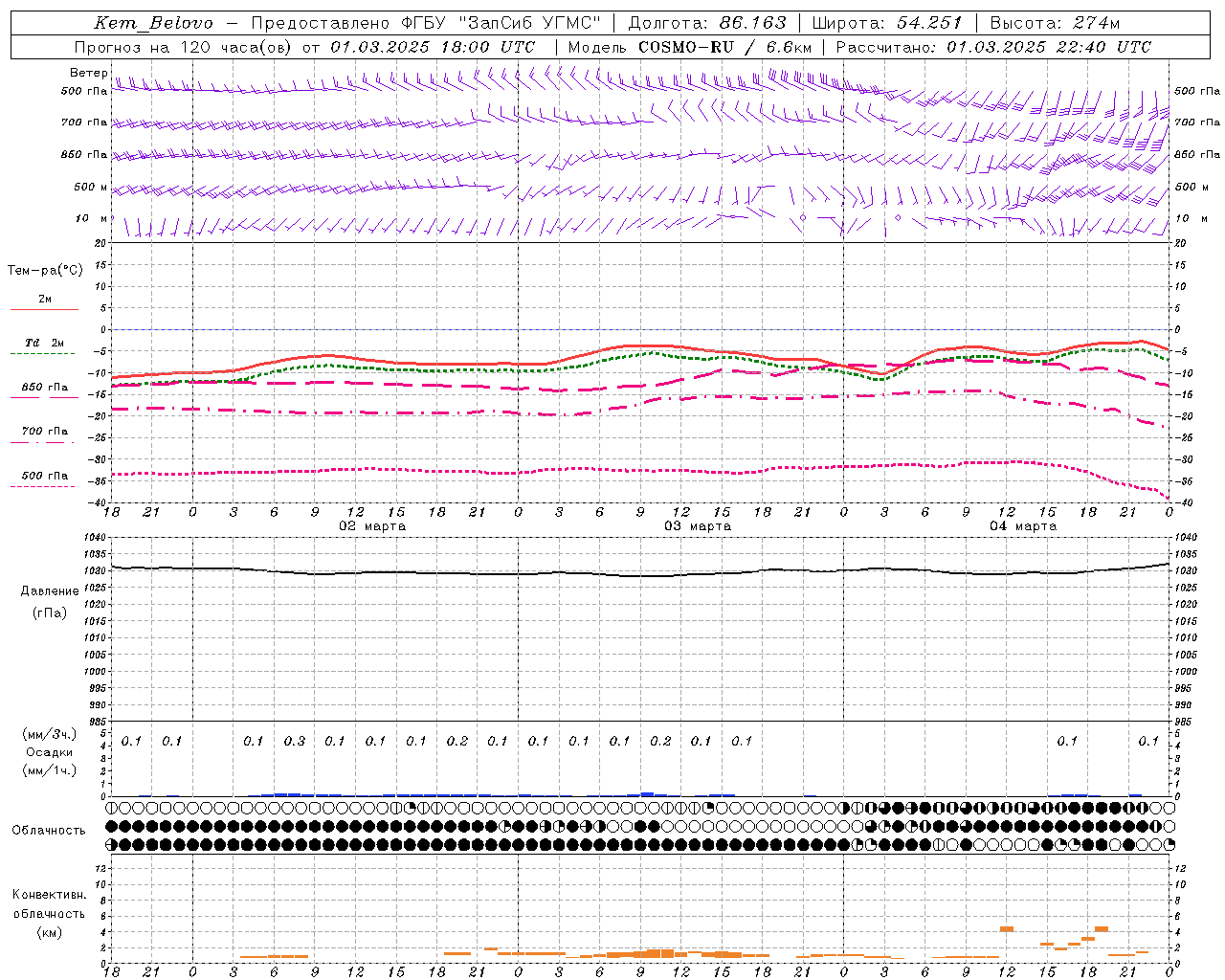This screenshot has height=980, width=1225.
Task: Select the latitude value "Широта: 54.251"
Action: [886, 23]
